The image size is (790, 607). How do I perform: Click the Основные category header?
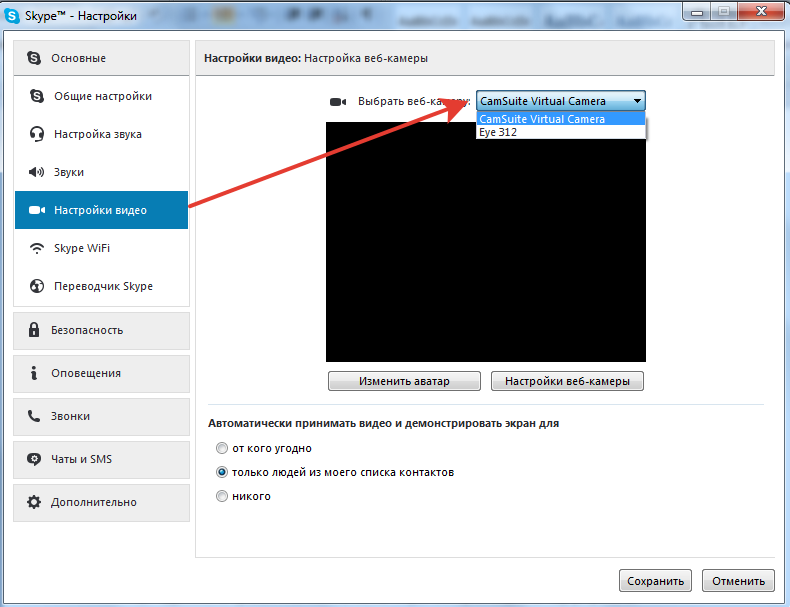click(x=101, y=58)
